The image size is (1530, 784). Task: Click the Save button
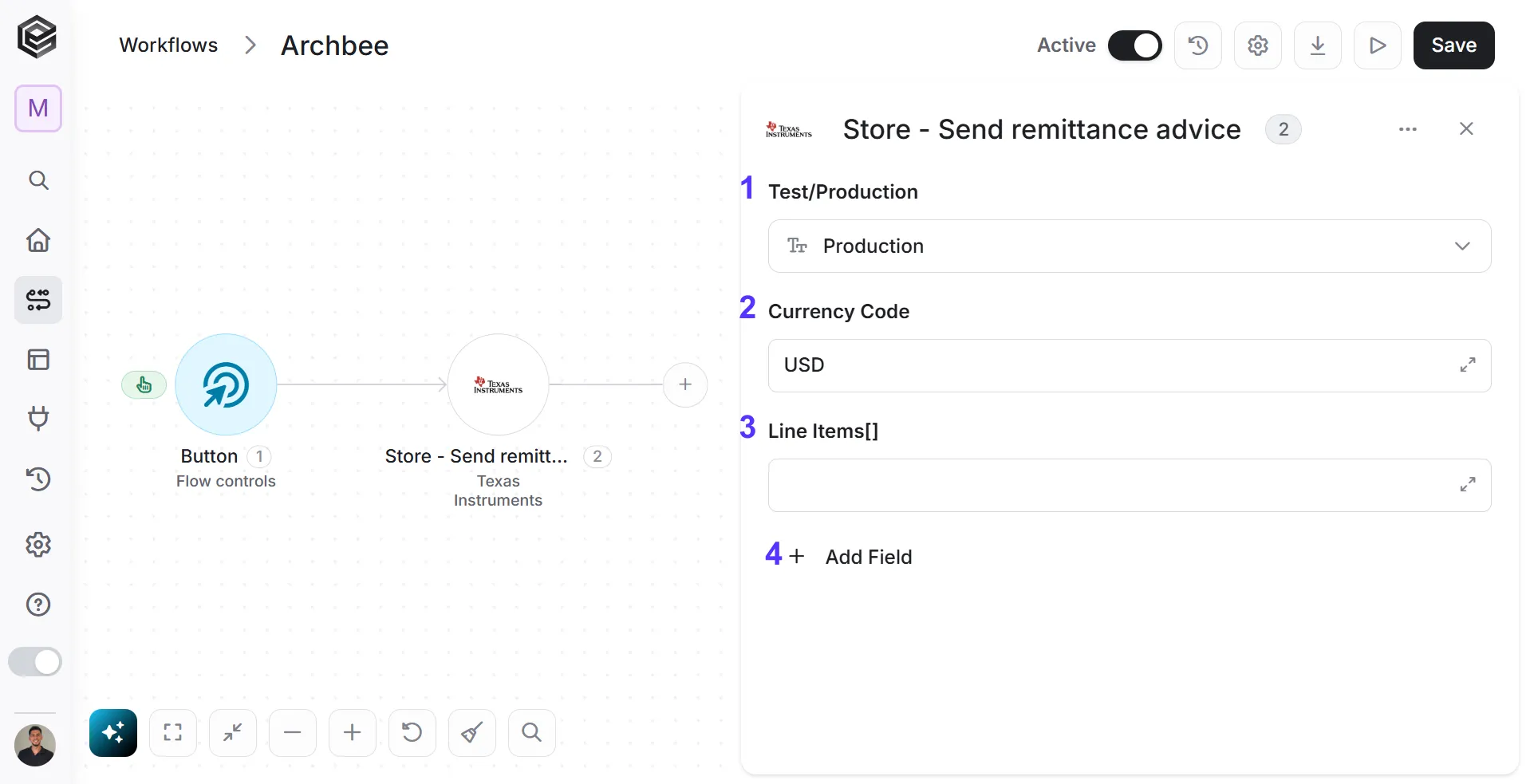(x=1453, y=45)
